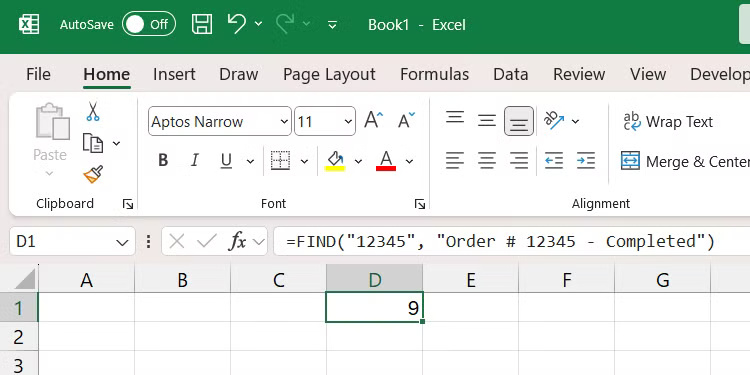Click the Select All corner triangle

(26, 279)
